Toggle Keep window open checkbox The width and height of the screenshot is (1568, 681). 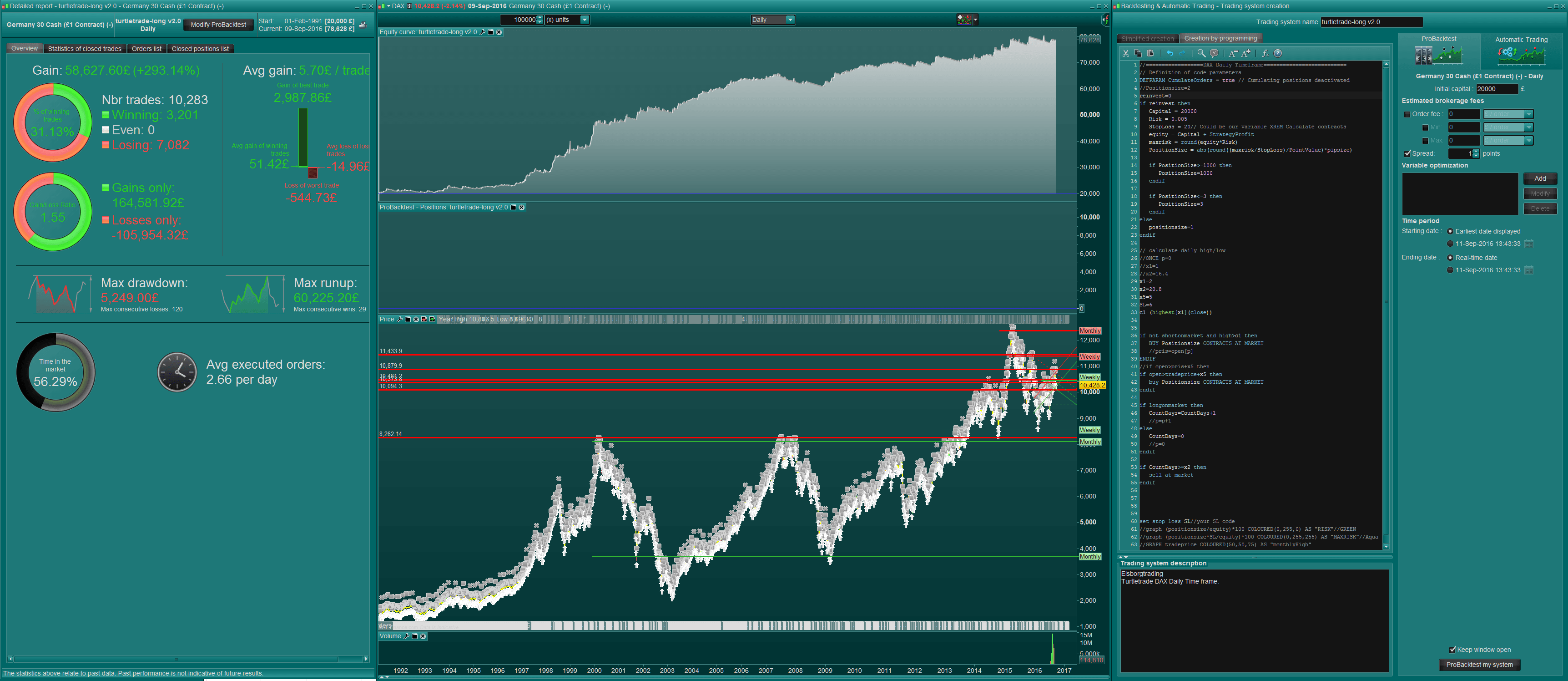click(x=1452, y=649)
